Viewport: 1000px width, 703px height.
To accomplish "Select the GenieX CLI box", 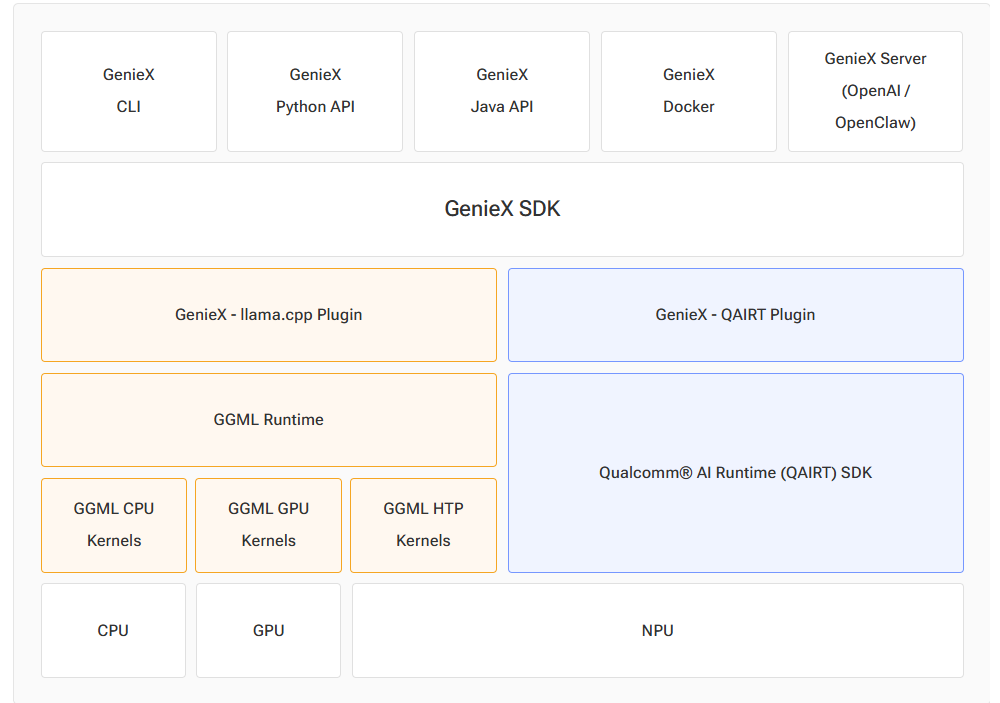I will click(x=129, y=91).
